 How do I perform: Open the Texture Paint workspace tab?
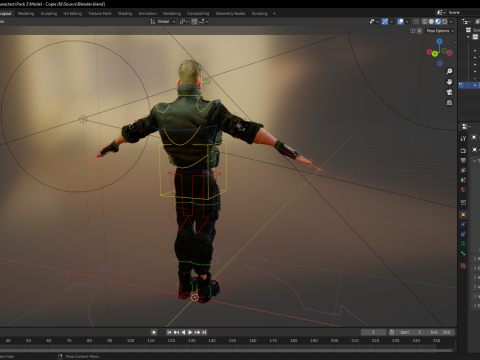coord(99,13)
